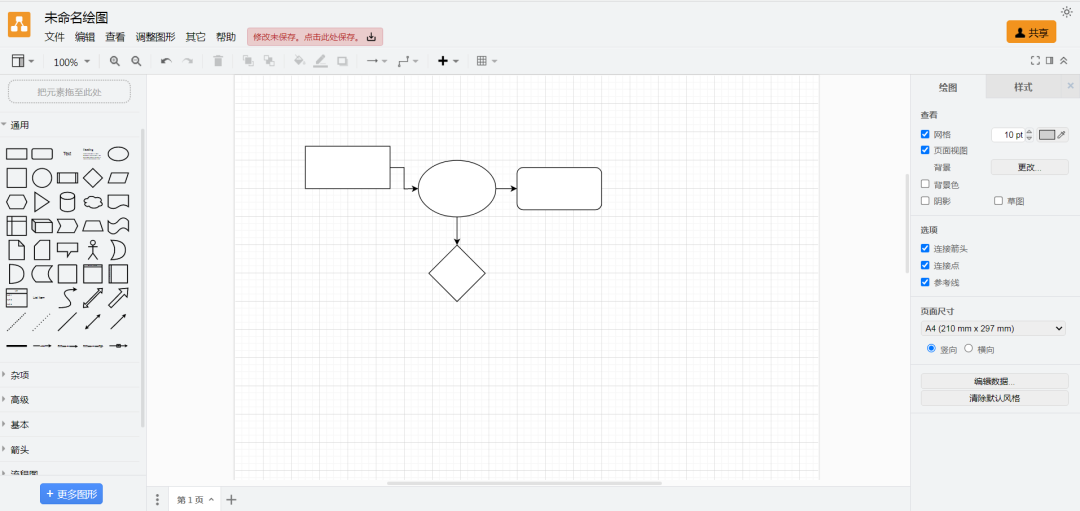Viewport: 1080px width, 511px height.
Task: Switch to the 样式 tab
Action: pyautogui.click(x=1023, y=87)
